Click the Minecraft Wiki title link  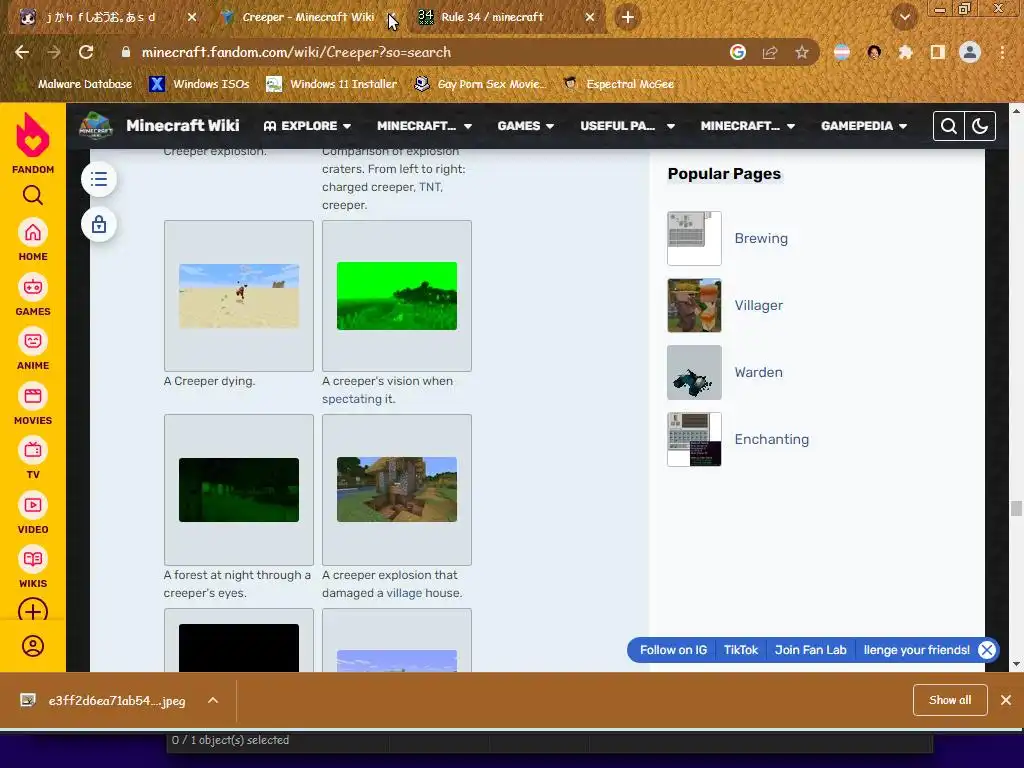point(182,125)
